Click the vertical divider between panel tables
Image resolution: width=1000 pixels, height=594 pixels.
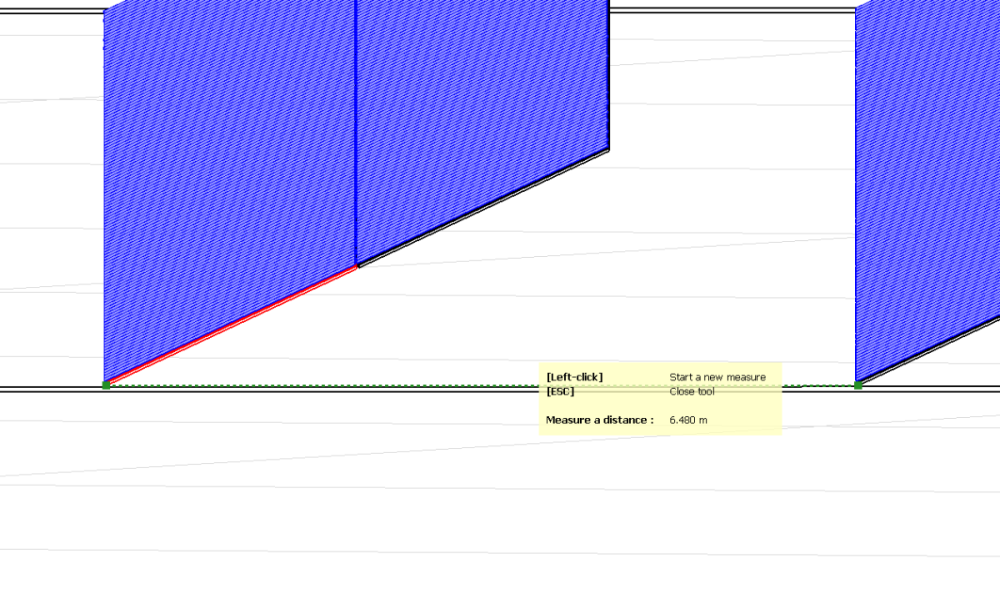click(354, 130)
